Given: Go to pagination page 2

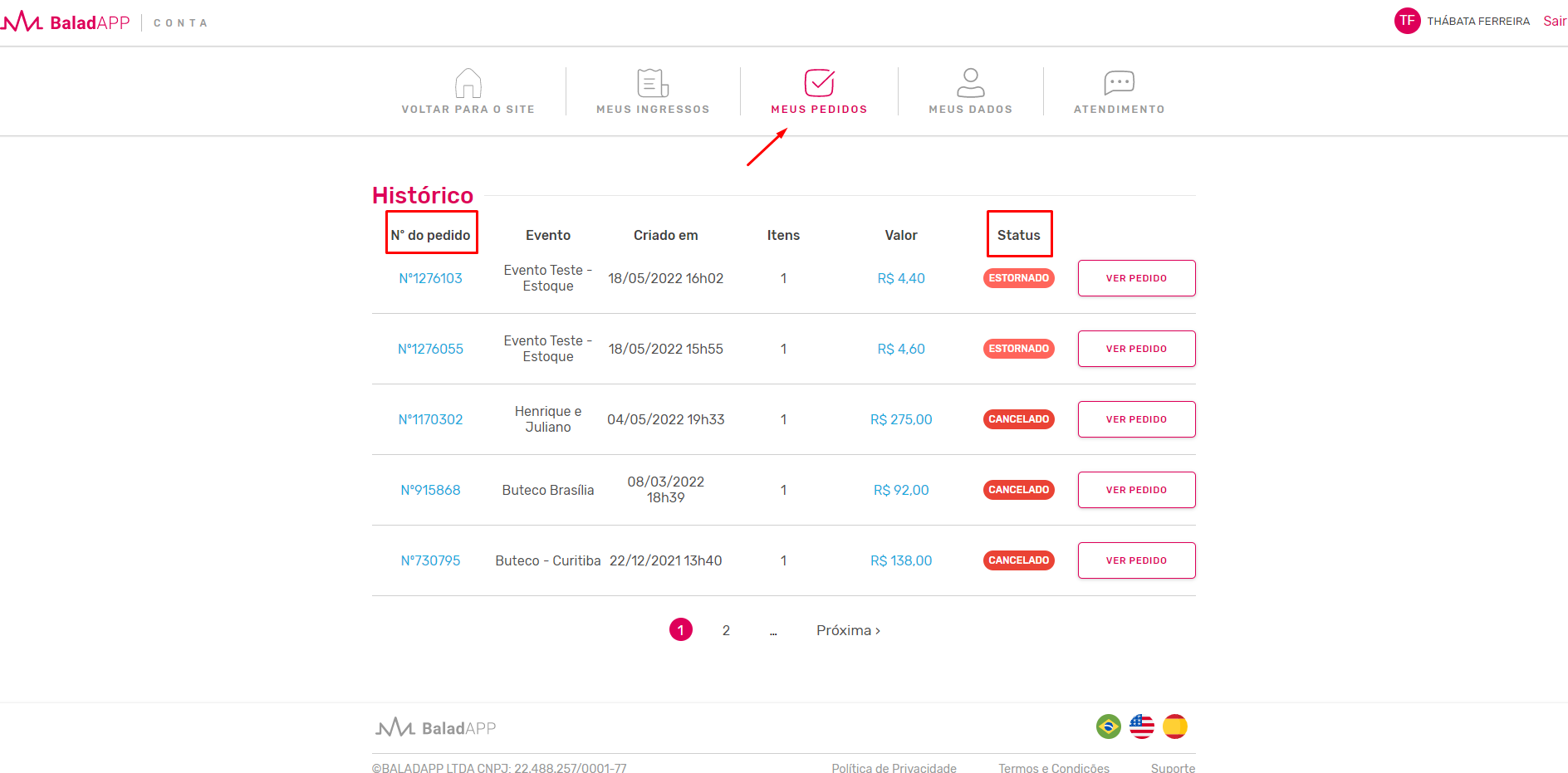Looking at the screenshot, I should click(726, 630).
